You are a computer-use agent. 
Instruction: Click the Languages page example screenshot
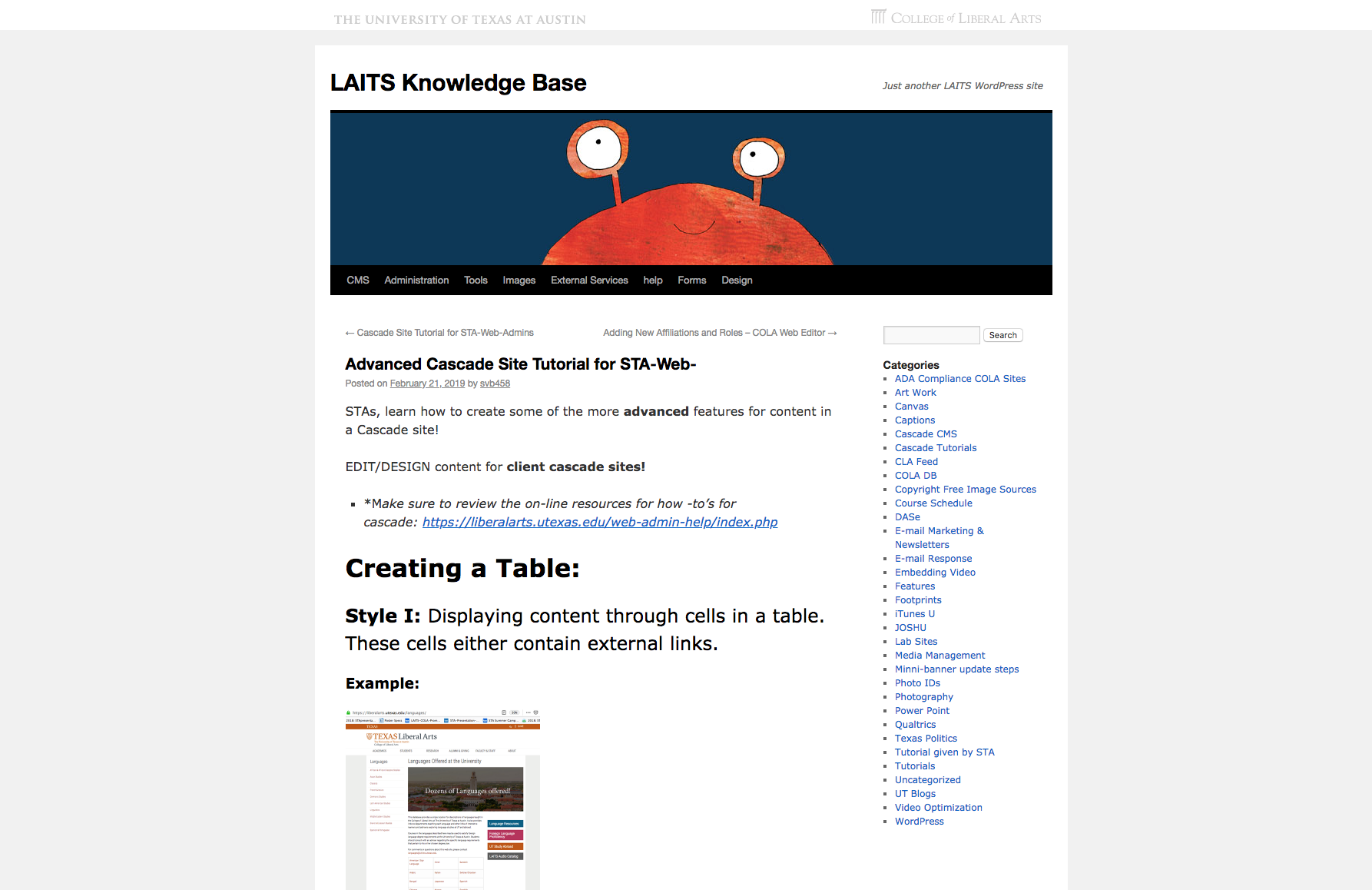(x=442, y=799)
